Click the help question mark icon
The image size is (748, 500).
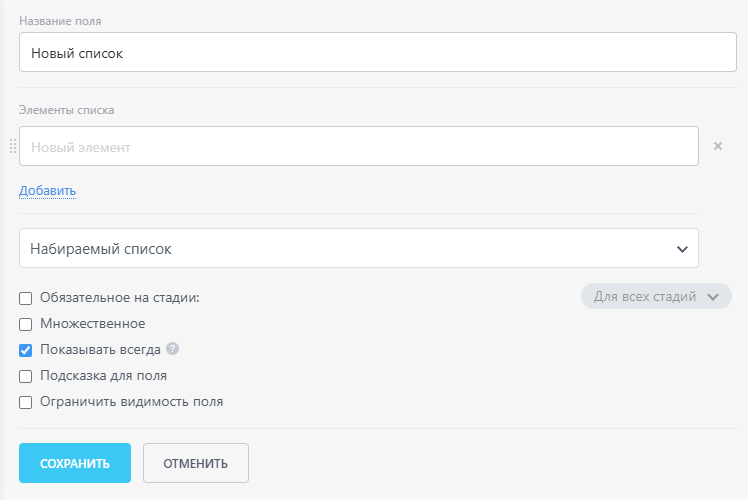[x=172, y=349]
